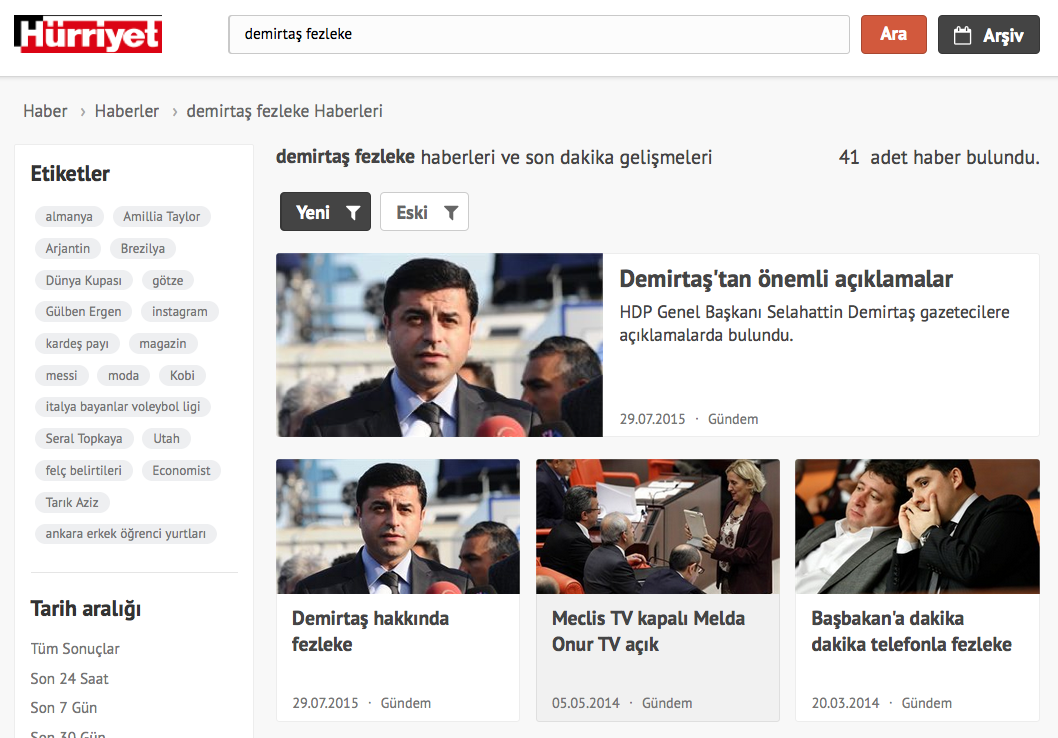Open Başbakan'a dakika dakika telefonla fezleke
The width and height of the screenshot is (1058, 738).
click(911, 631)
